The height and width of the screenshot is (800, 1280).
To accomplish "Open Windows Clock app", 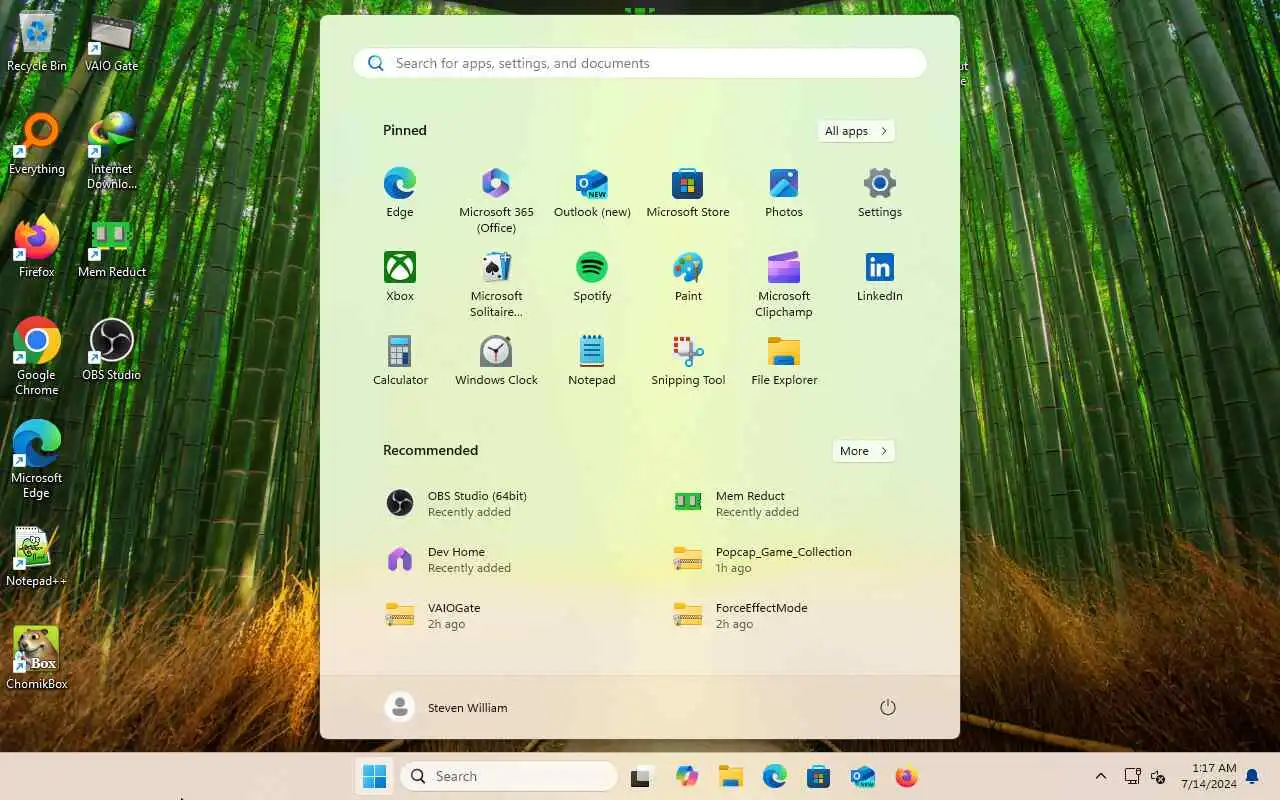I will pyautogui.click(x=496, y=361).
